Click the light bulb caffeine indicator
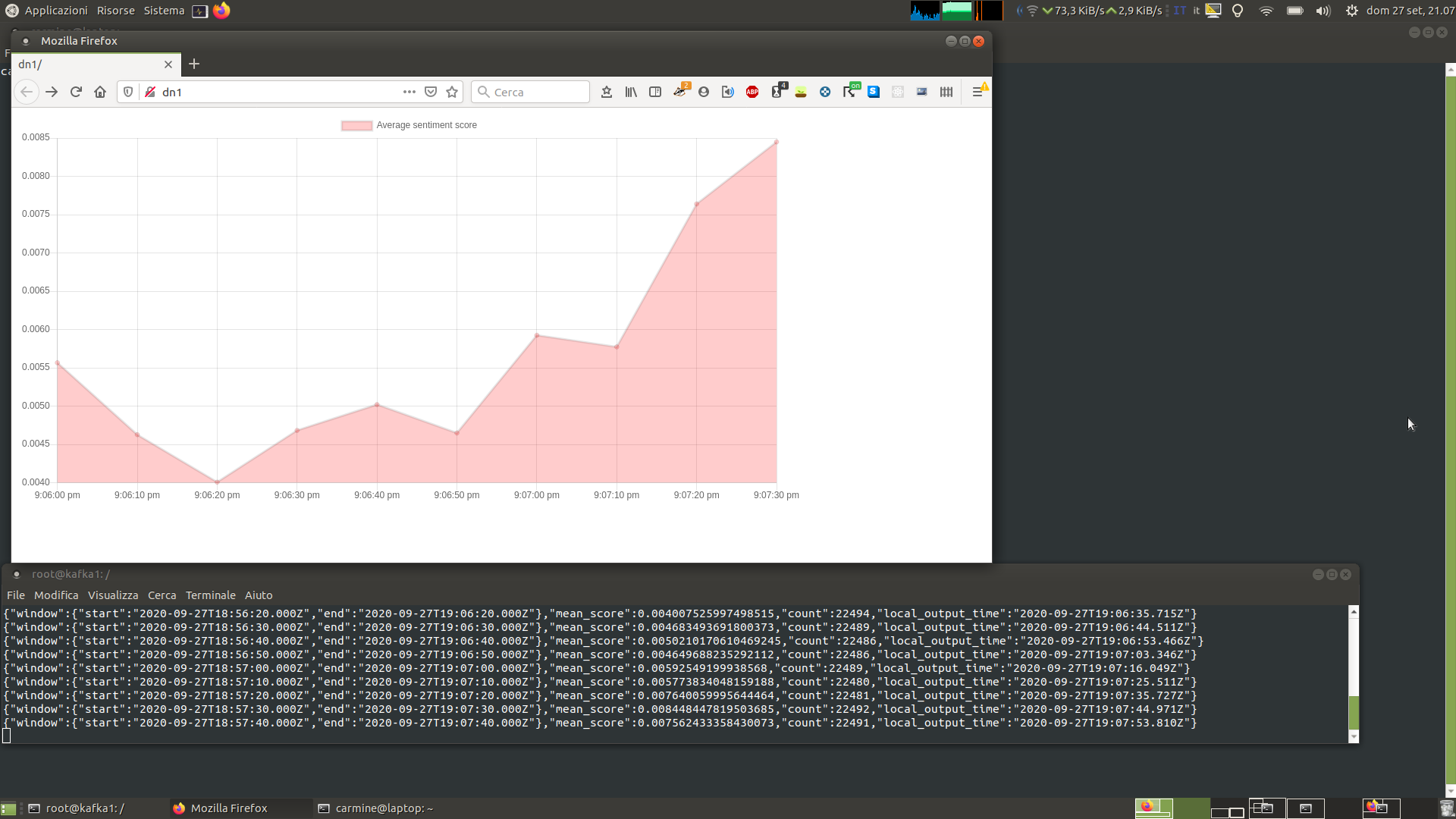Image resolution: width=1456 pixels, height=819 pixels. point(1238,11)
